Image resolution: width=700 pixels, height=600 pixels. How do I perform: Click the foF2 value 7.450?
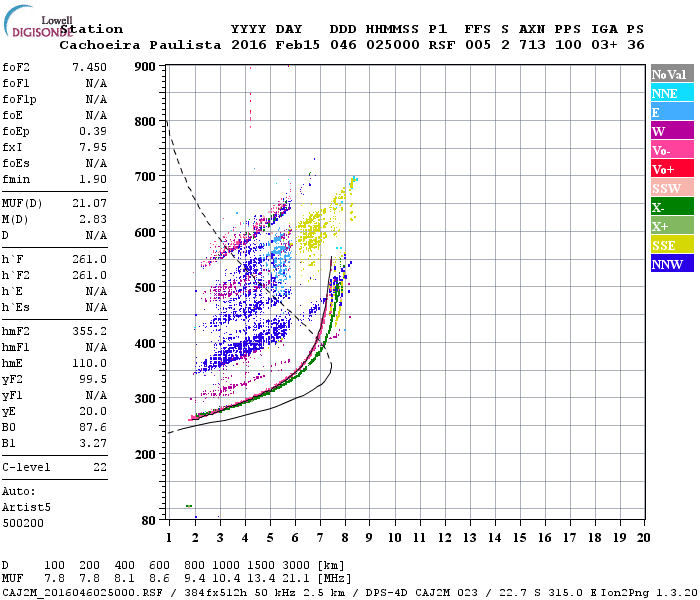89,67
